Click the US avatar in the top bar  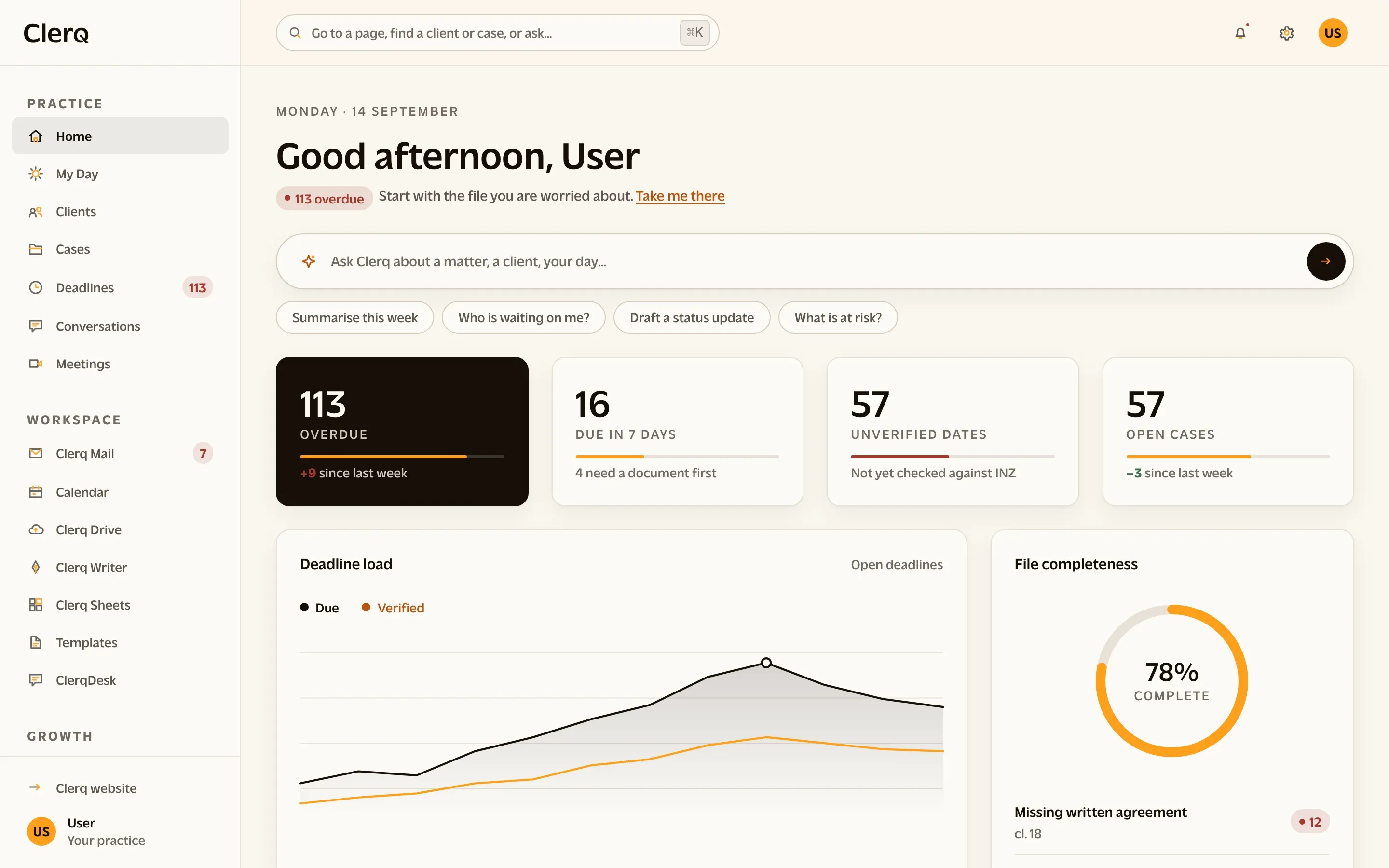click(1332, 33)
